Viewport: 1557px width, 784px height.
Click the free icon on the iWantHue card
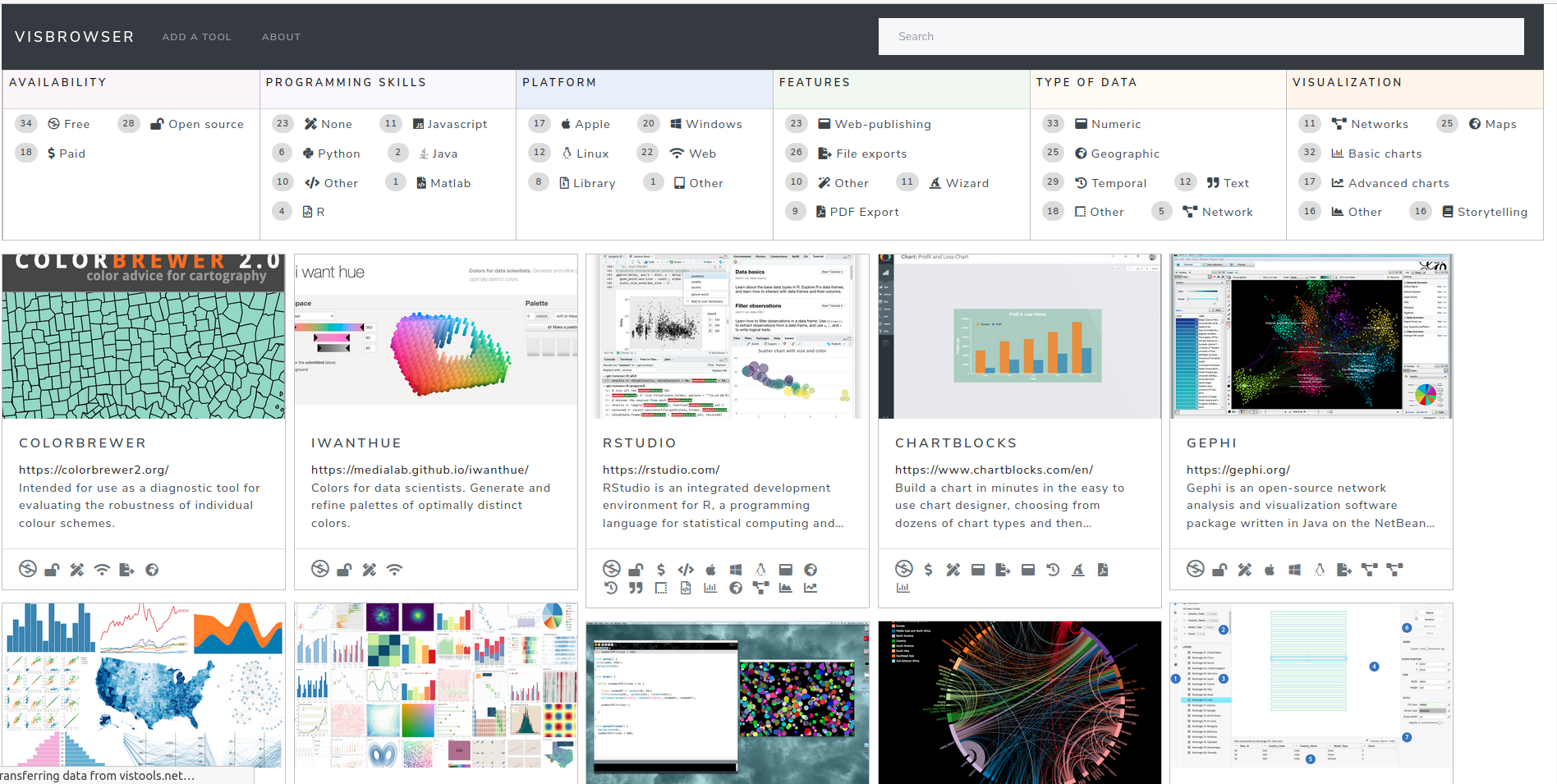click(320, 568)
